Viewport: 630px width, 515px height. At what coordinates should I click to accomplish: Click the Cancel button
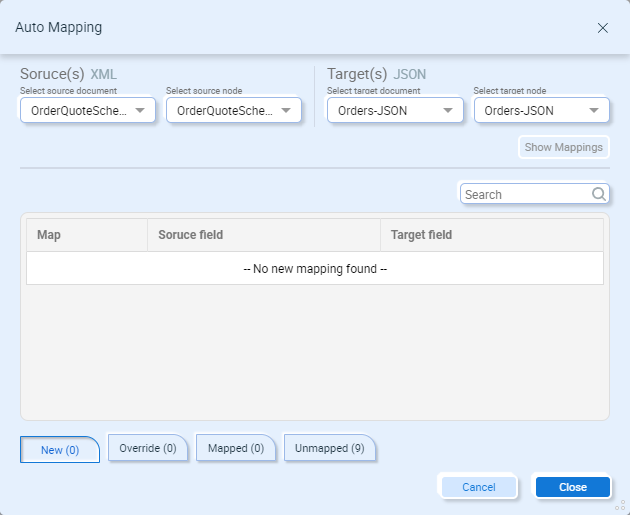[479, 487]
